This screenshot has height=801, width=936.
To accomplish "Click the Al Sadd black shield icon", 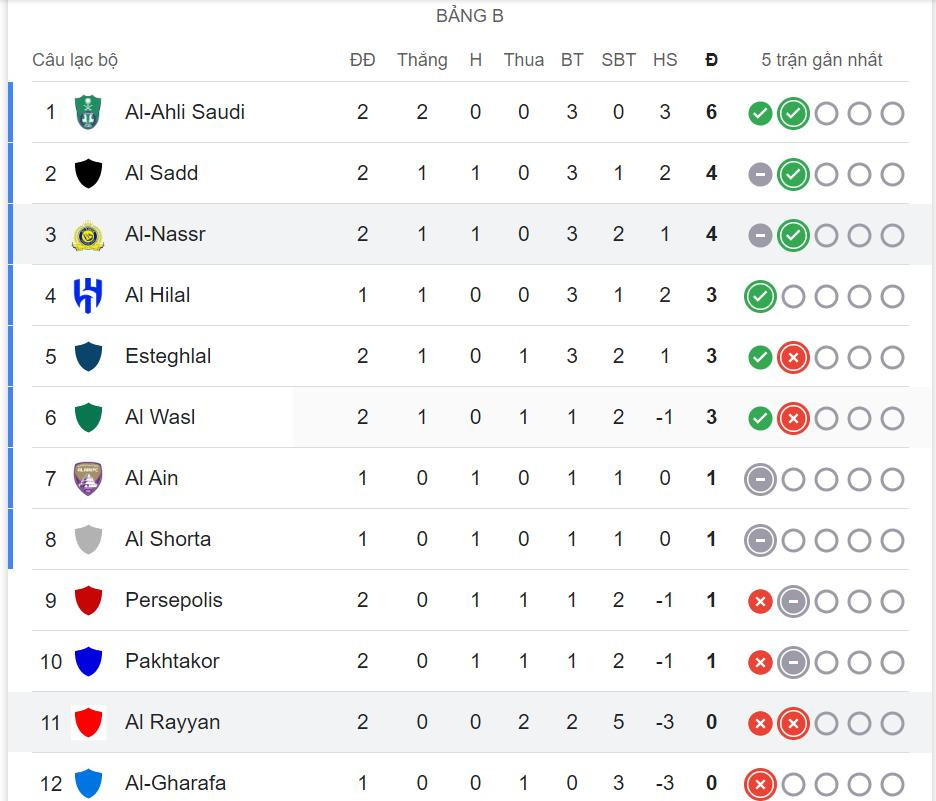I will (x=89, y=174).
